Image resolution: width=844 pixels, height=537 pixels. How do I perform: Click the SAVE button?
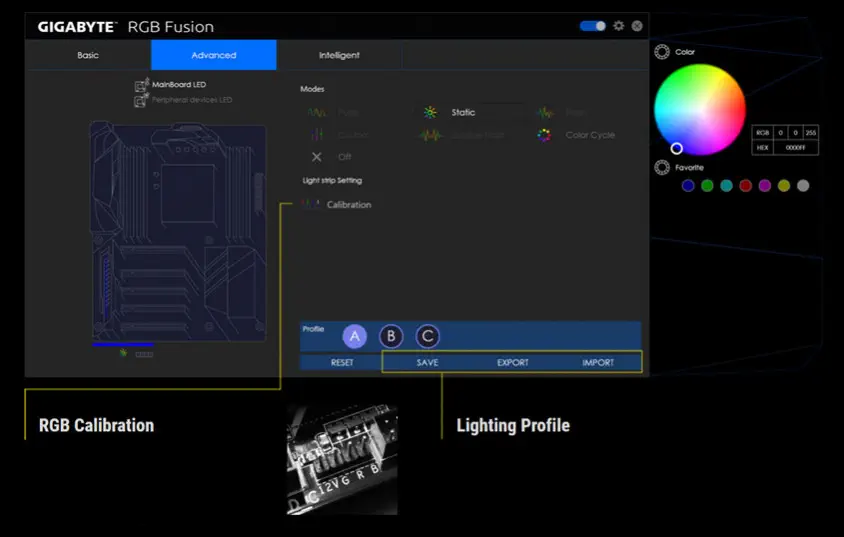(x=427, y=362)
